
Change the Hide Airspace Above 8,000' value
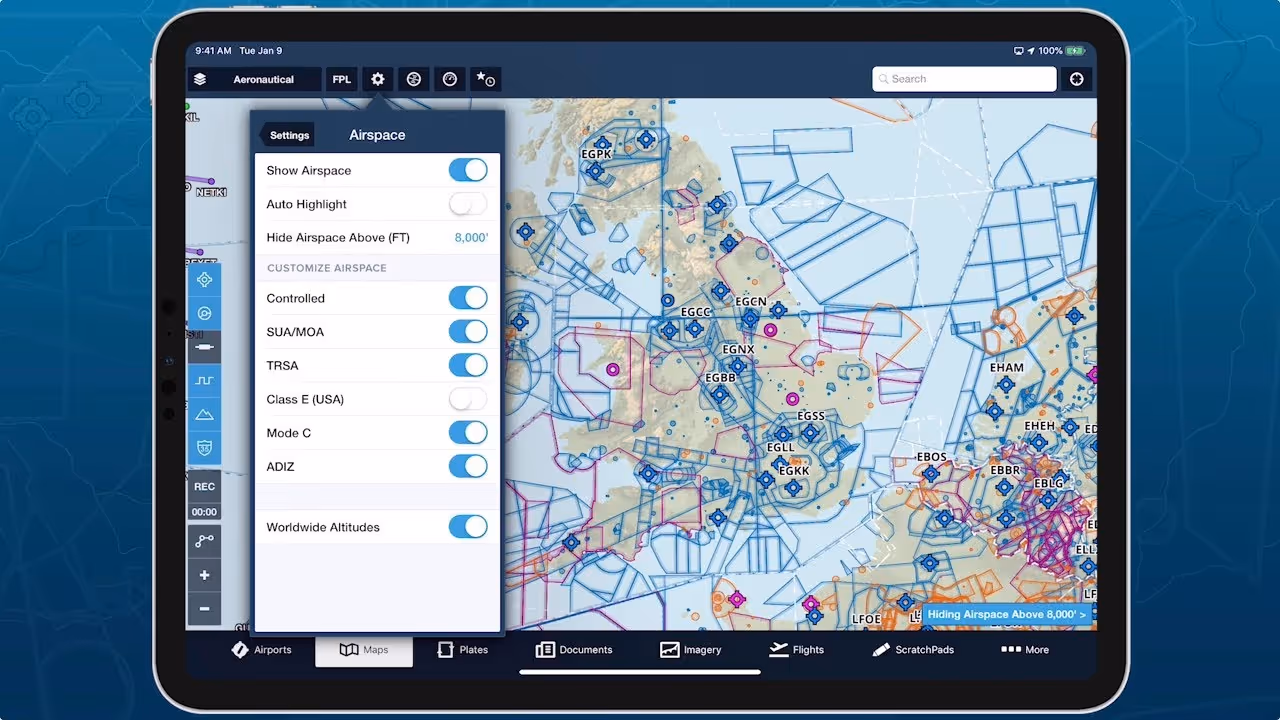[x=471, y=238]
